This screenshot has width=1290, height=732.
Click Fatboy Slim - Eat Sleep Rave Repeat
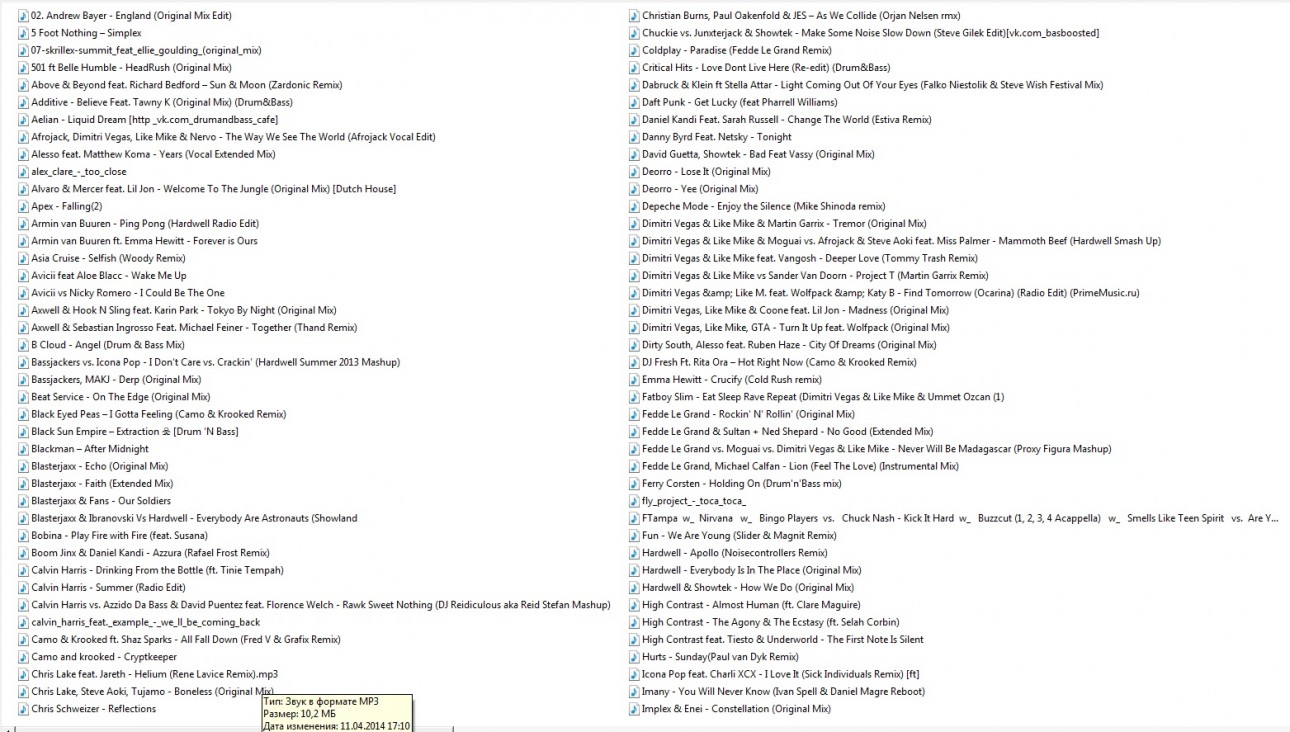823,397
